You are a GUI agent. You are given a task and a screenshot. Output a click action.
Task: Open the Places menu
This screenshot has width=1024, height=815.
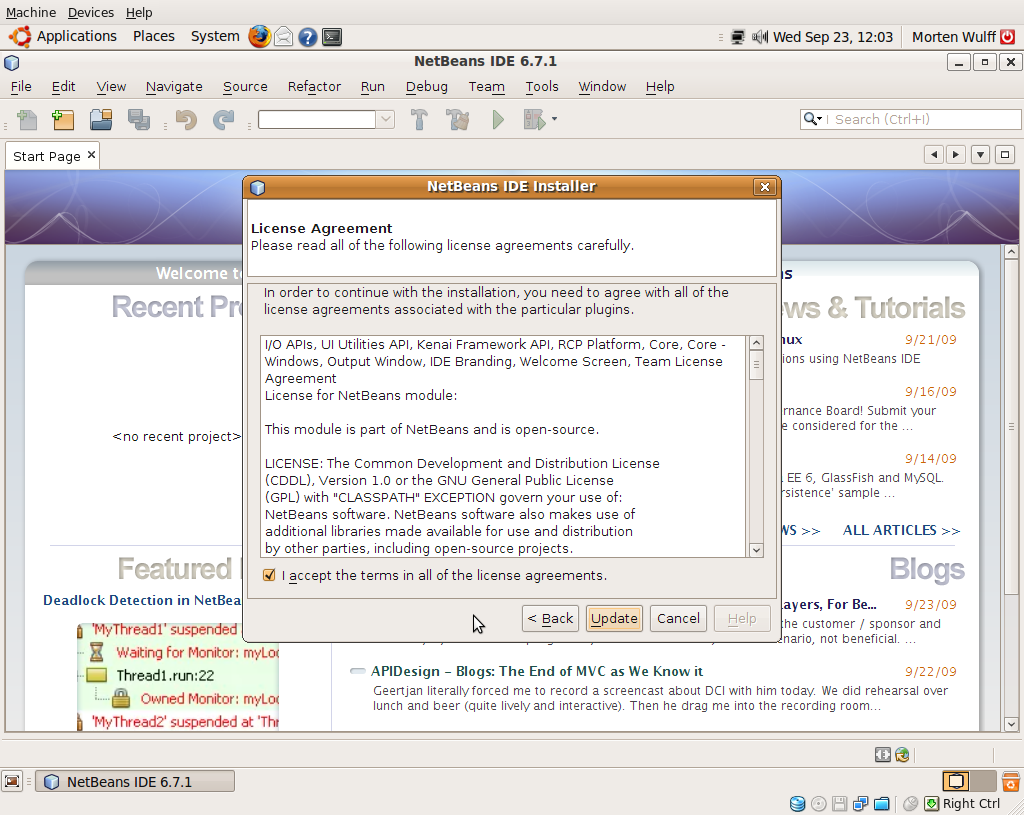[x=153, y=37]
